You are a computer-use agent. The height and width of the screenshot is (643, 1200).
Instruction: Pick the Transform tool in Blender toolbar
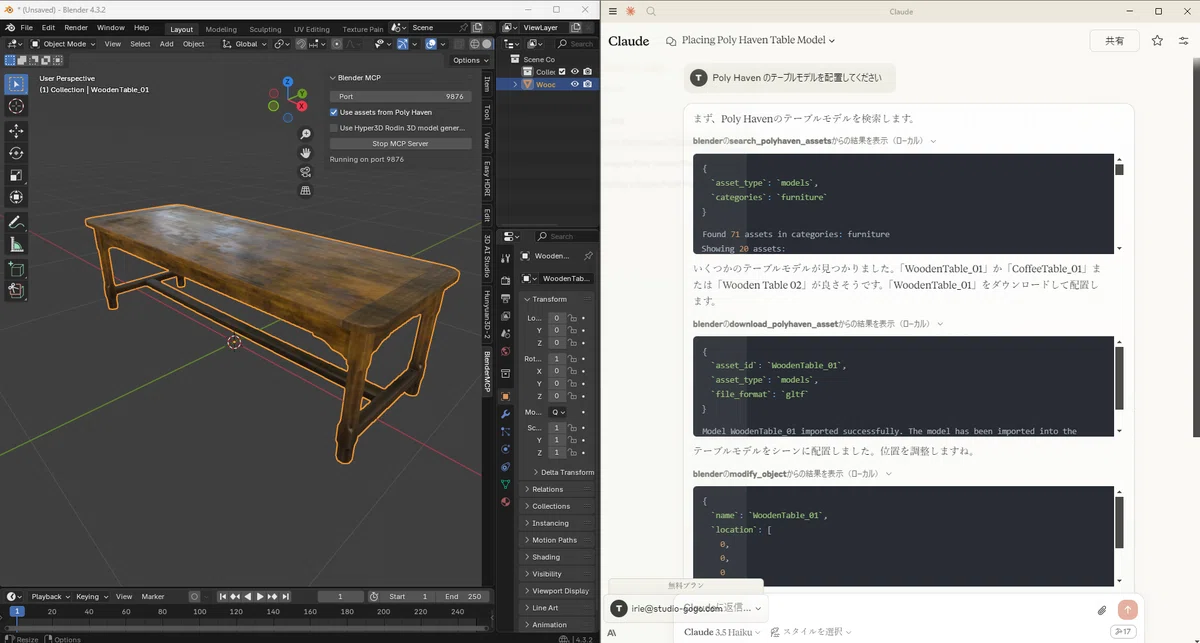coord(16,197)
